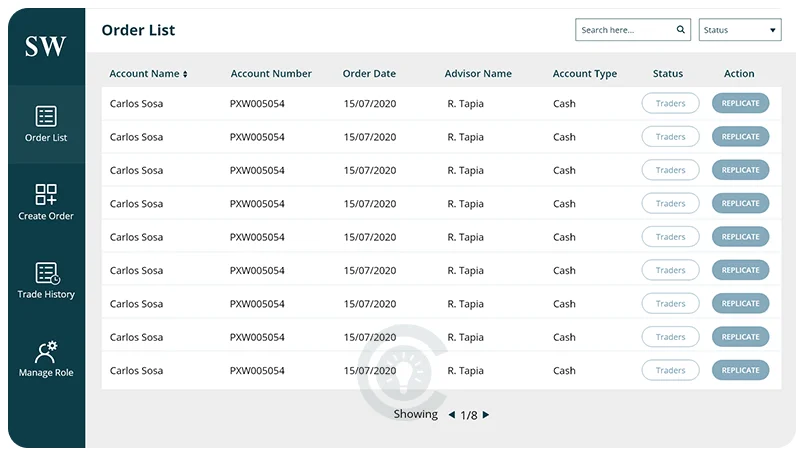804x456 pixels.
Task: Click the magnifier search icon
Action: coord(680,29)
